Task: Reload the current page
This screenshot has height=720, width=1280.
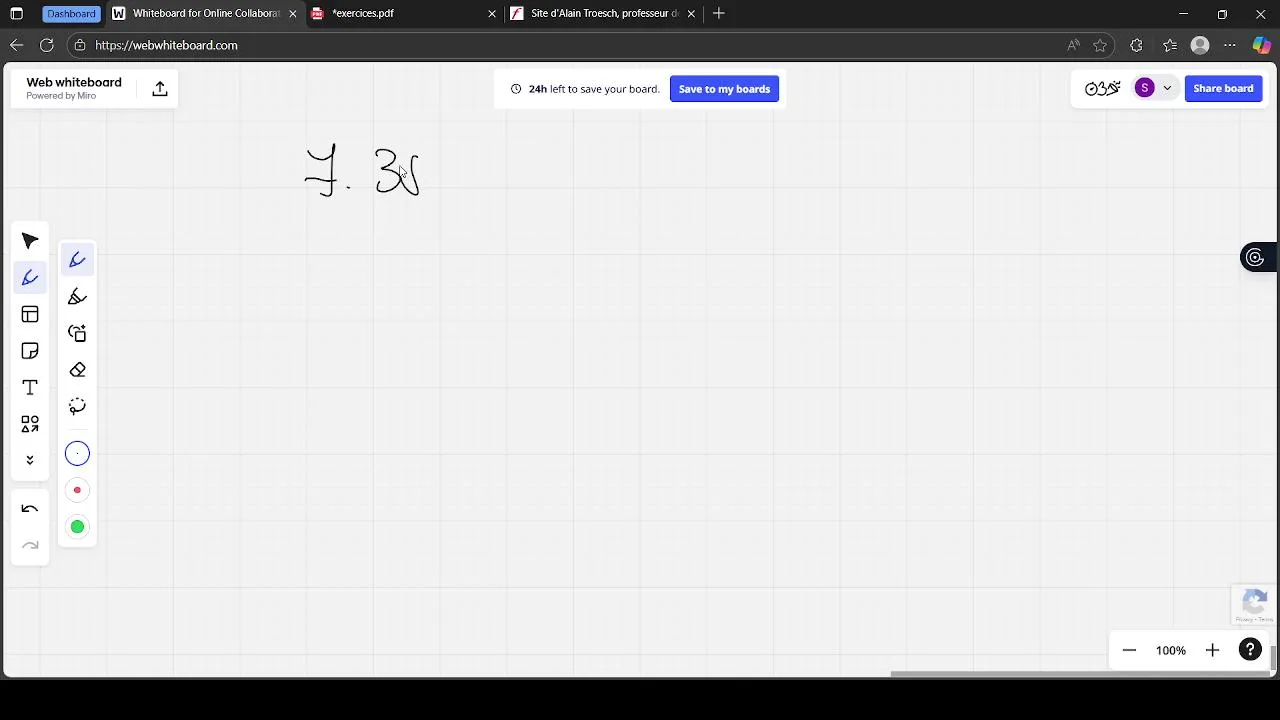Action: 47,45
